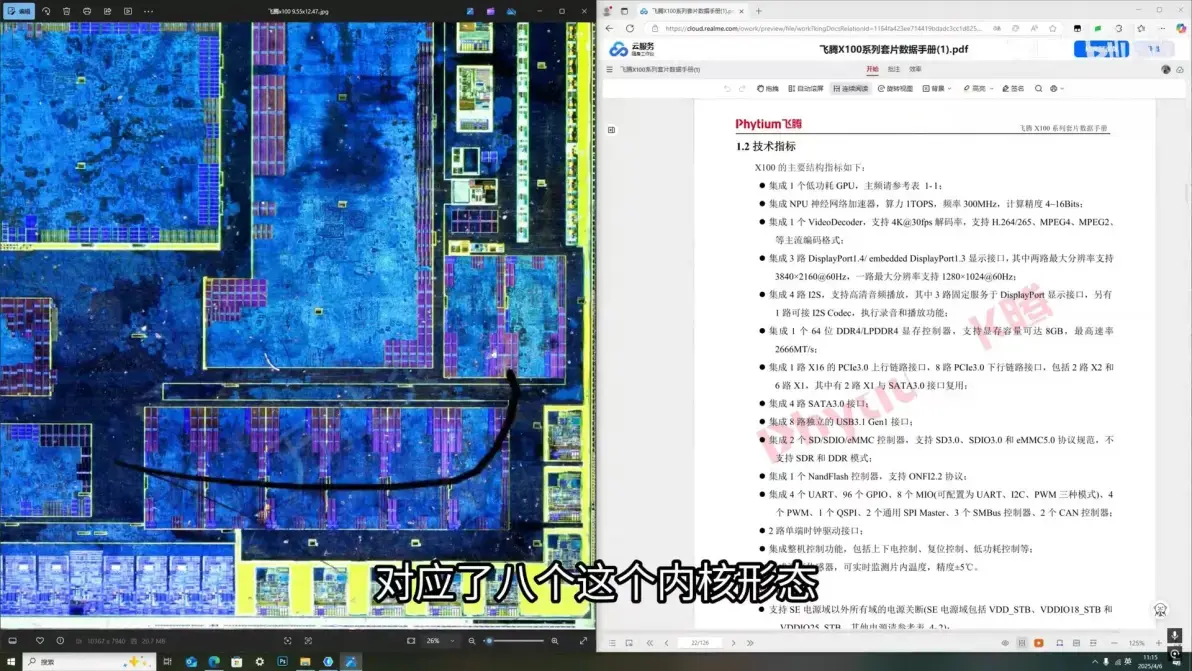Go to next PDF page
Viewport: 1192px width, 671px height.
pyautogui.click(x=734, y=643)
